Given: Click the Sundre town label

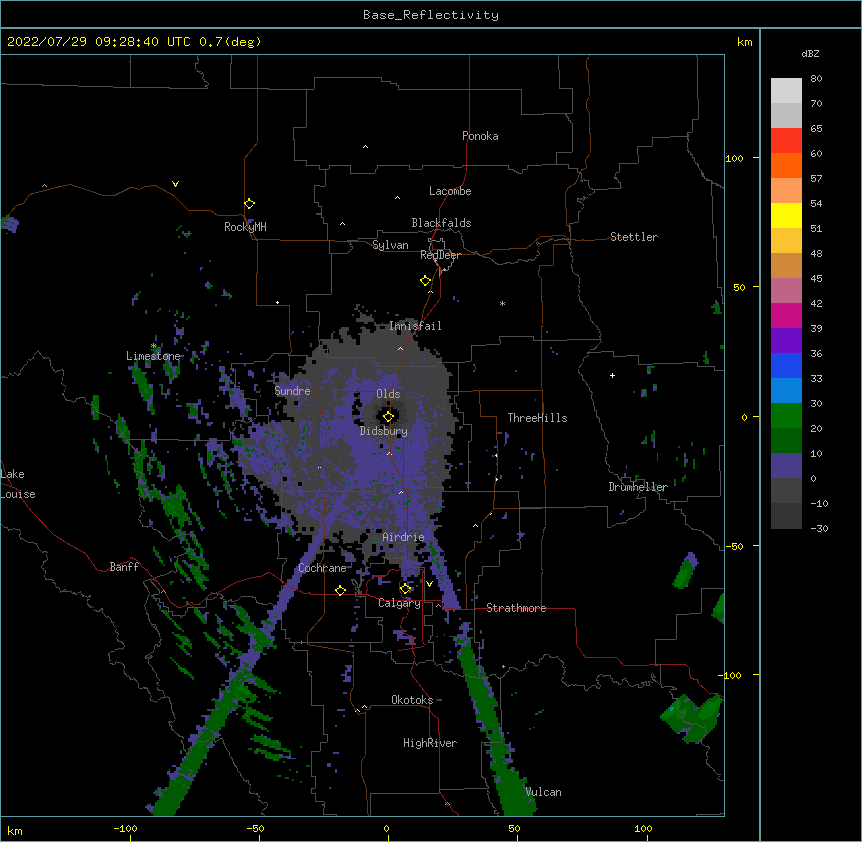Looking at the screenshot, I should click(292, 391).
